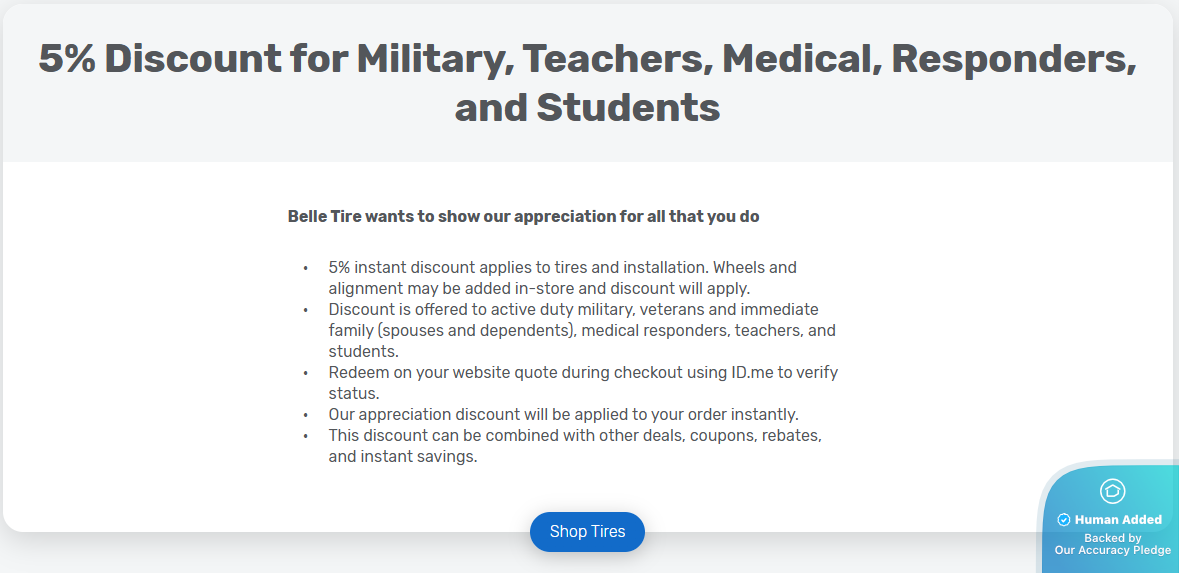The height and width of the screenshot is (573, 1179).
Task: Click the bullet dot before '5% instant discount'
Action: tap(305, 268)
